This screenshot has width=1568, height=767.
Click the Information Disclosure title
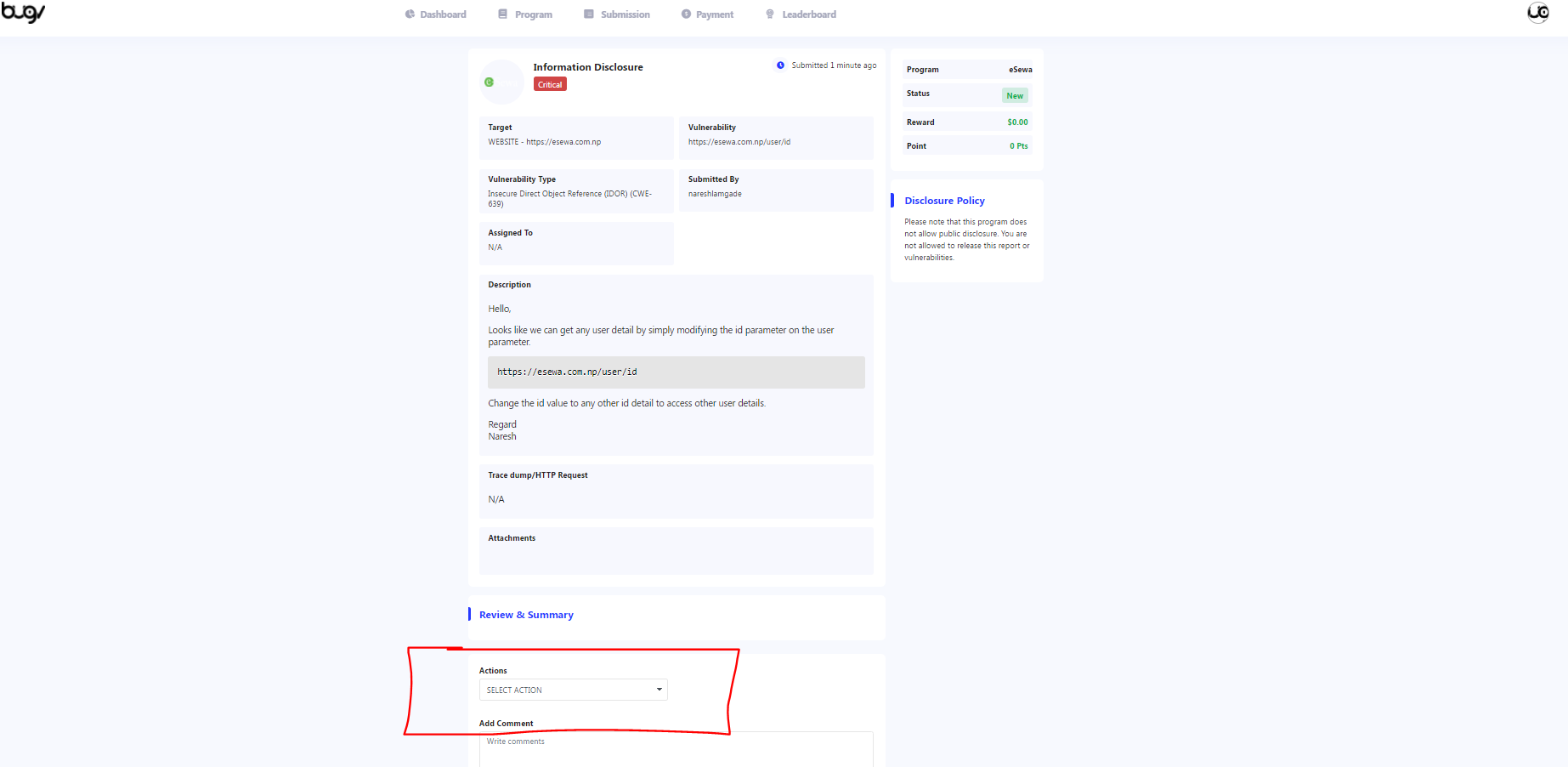point(588,67)
